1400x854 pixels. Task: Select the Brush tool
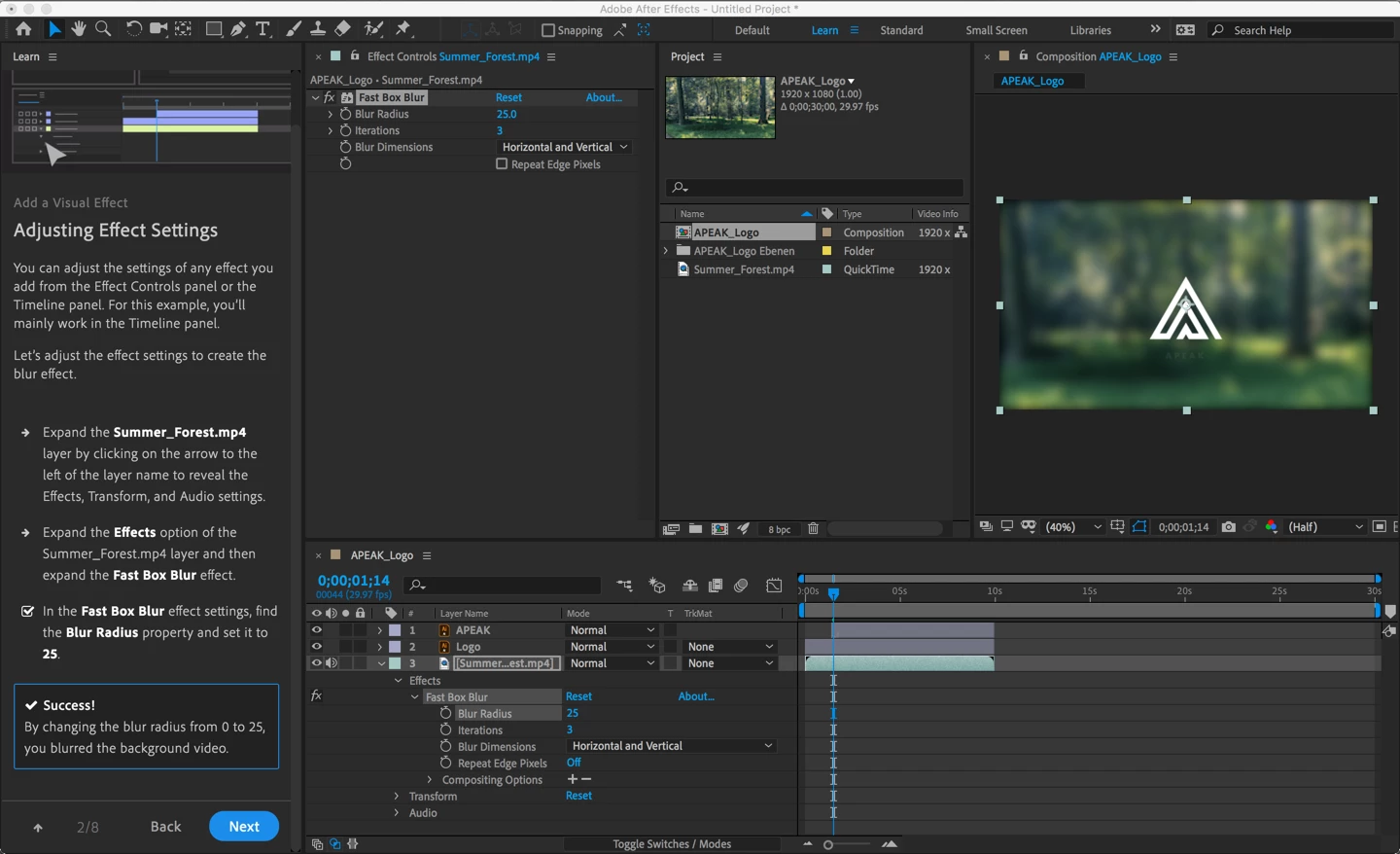pos(294,29)
